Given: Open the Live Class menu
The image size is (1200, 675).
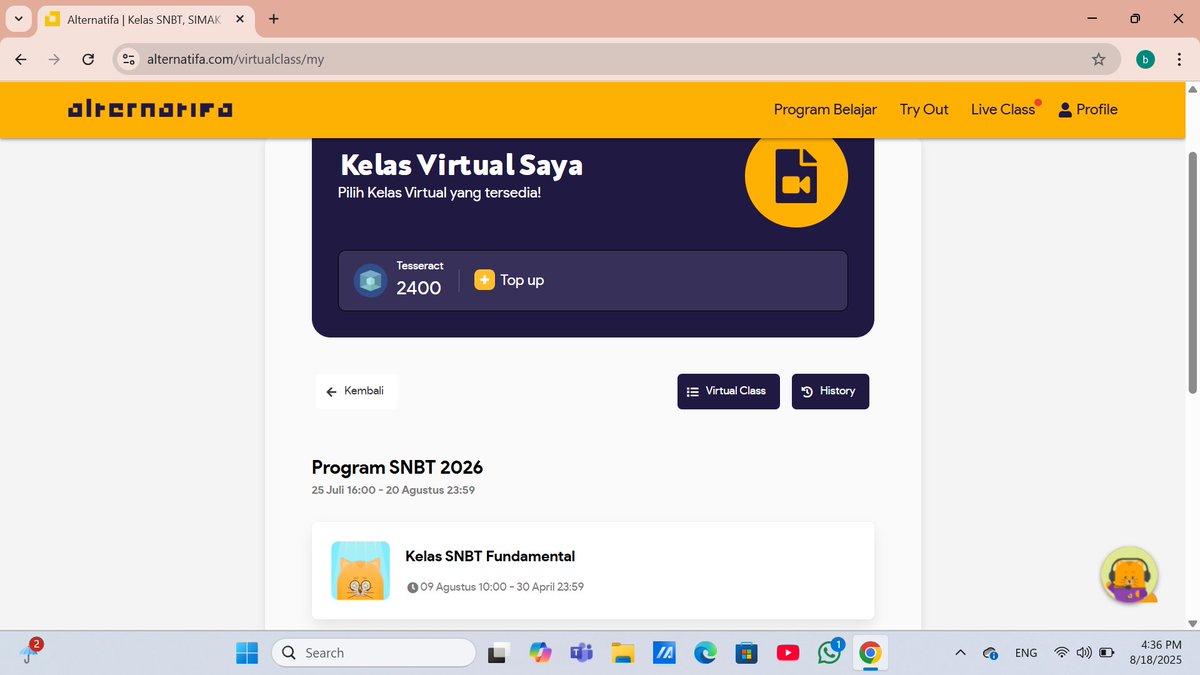Looking at the screenshot, I should (x=1003, y=109).
